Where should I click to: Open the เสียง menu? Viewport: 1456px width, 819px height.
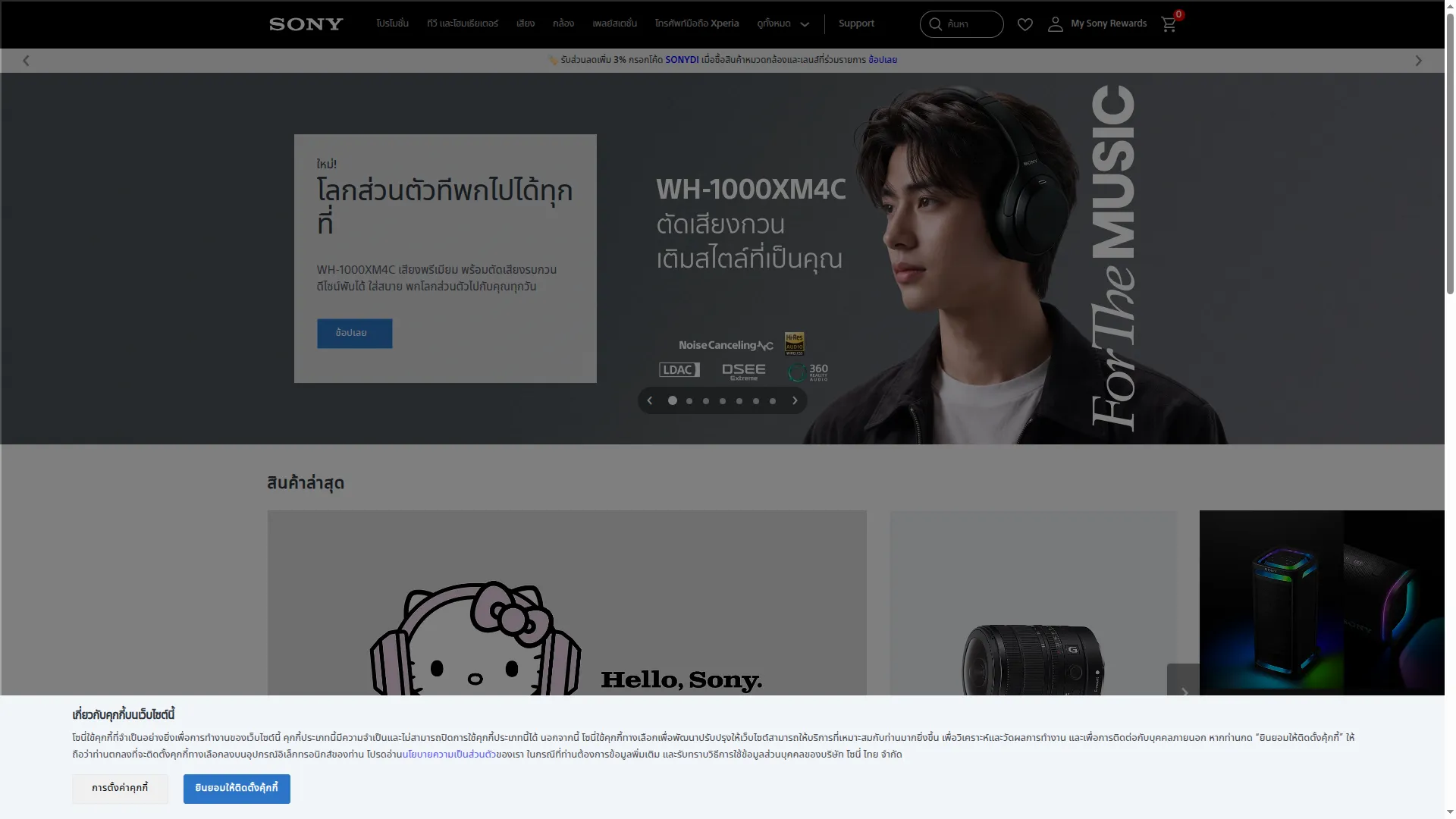coord(526,24)
